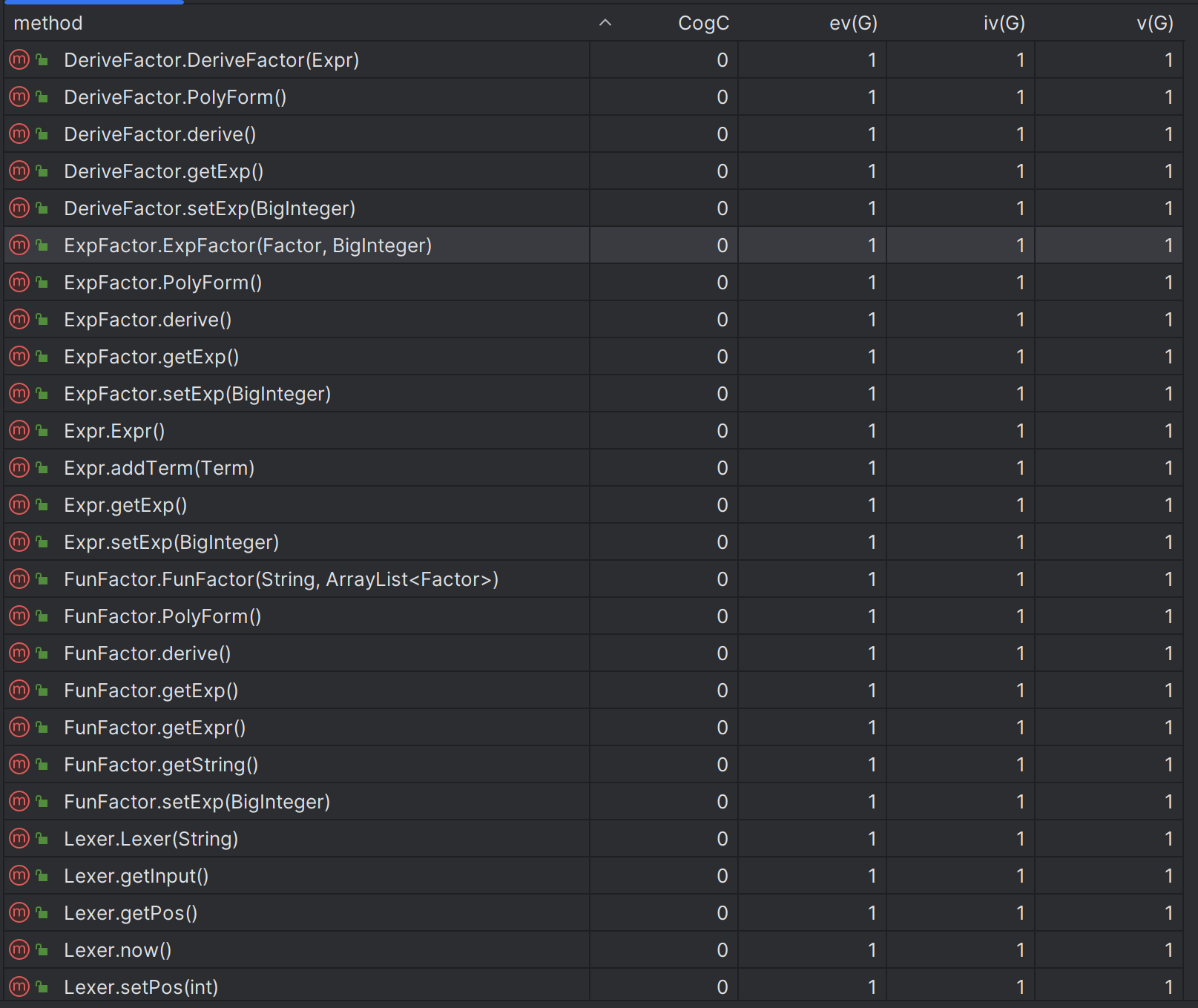
Task: Sort by the ev(G) column header
Action: click(x=853, y=23)
